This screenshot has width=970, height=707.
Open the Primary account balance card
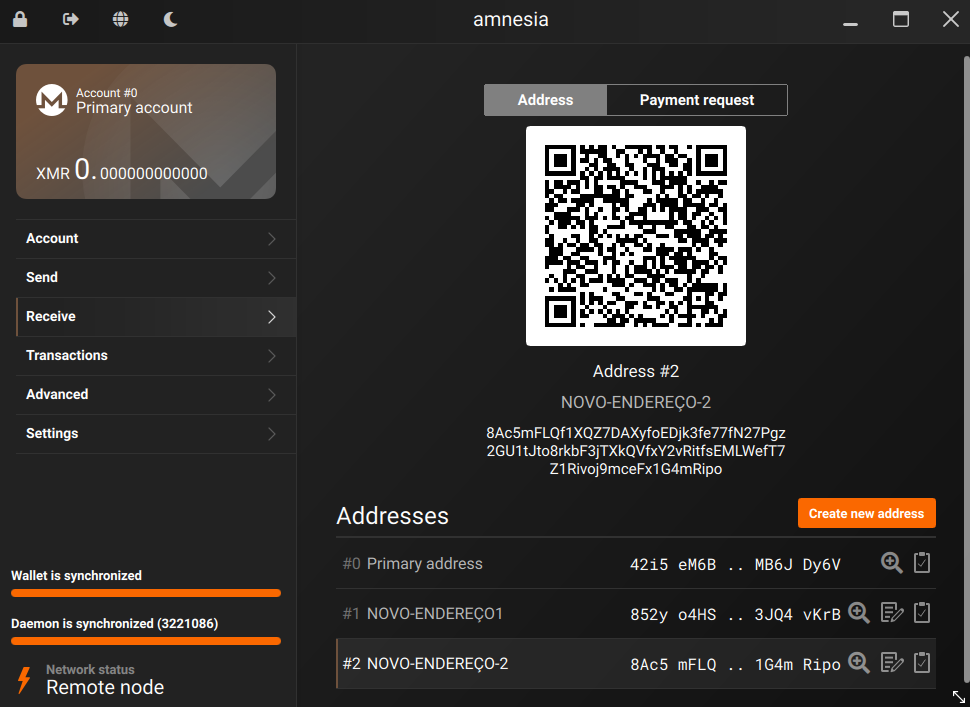pos(146,131)
